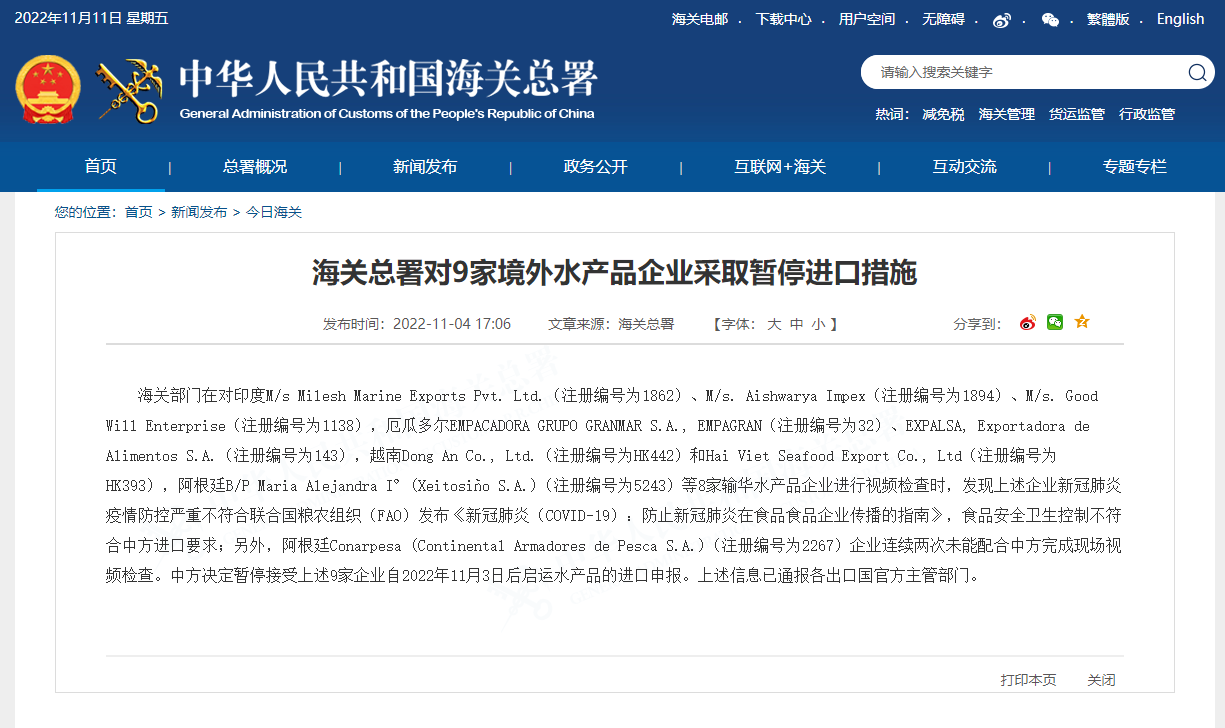Image resolution: width=1225 pixels, height=728 pixels.
Task: Click the Weibo icon in the top bar
Action: click(1003, 19)
